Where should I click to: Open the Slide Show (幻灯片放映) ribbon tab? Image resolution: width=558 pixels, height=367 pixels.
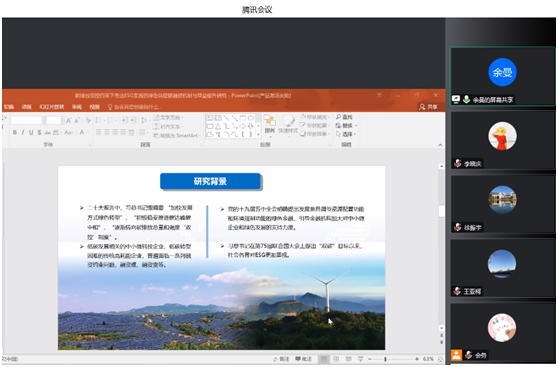point(52,107)
